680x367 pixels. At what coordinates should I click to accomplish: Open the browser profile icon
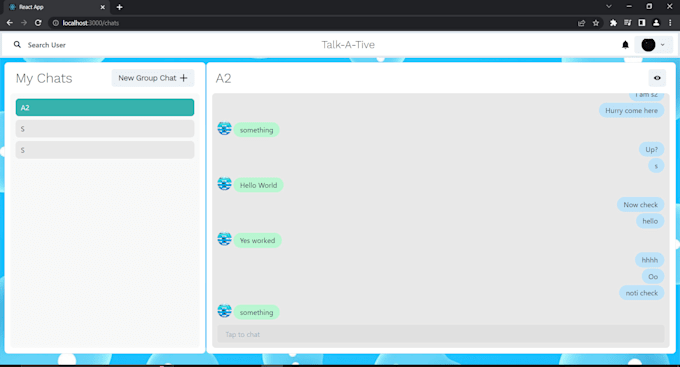[x=656, y=23]
